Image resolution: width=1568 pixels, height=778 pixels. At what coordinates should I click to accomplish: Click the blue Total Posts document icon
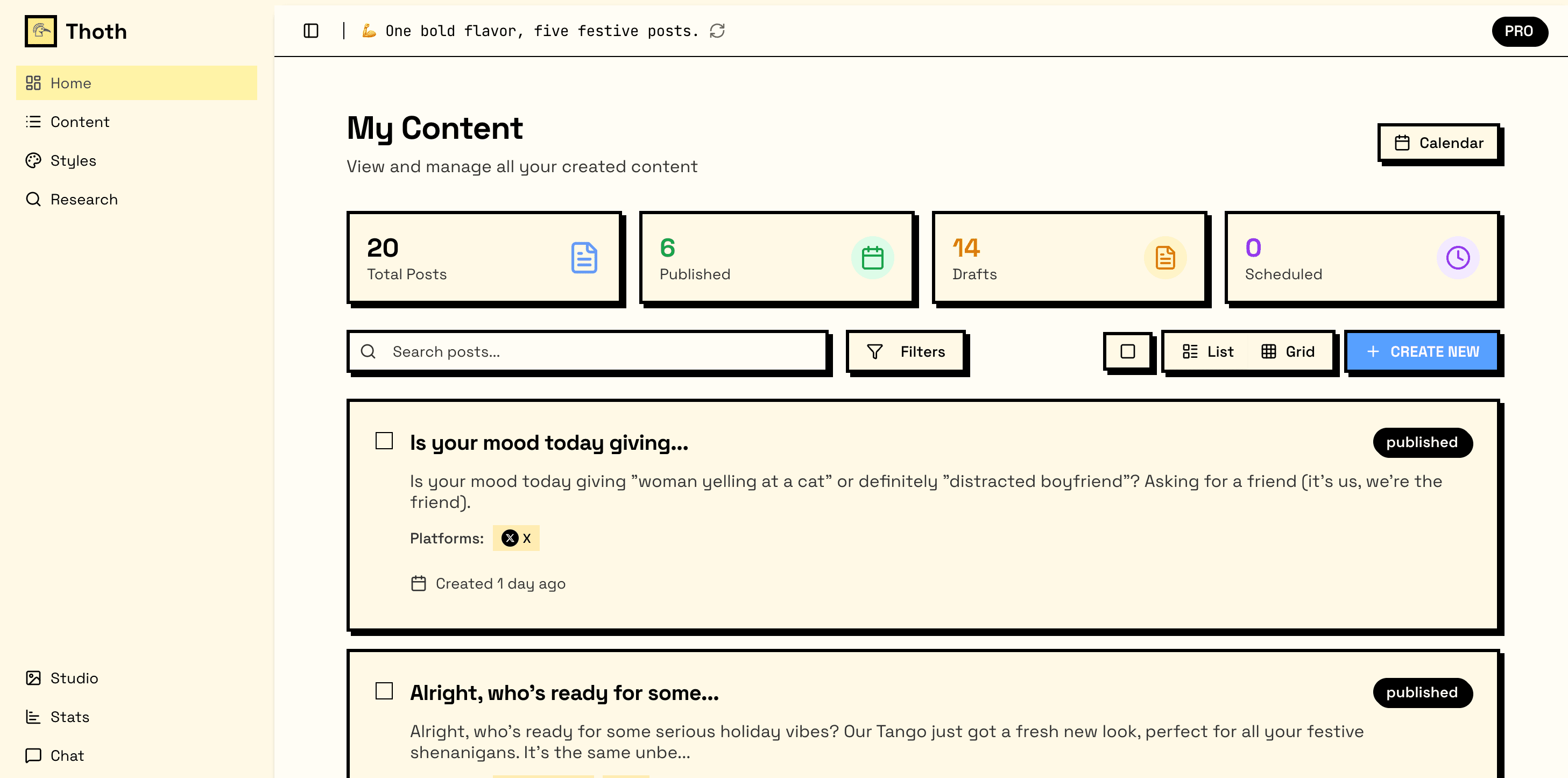[584, 258]
